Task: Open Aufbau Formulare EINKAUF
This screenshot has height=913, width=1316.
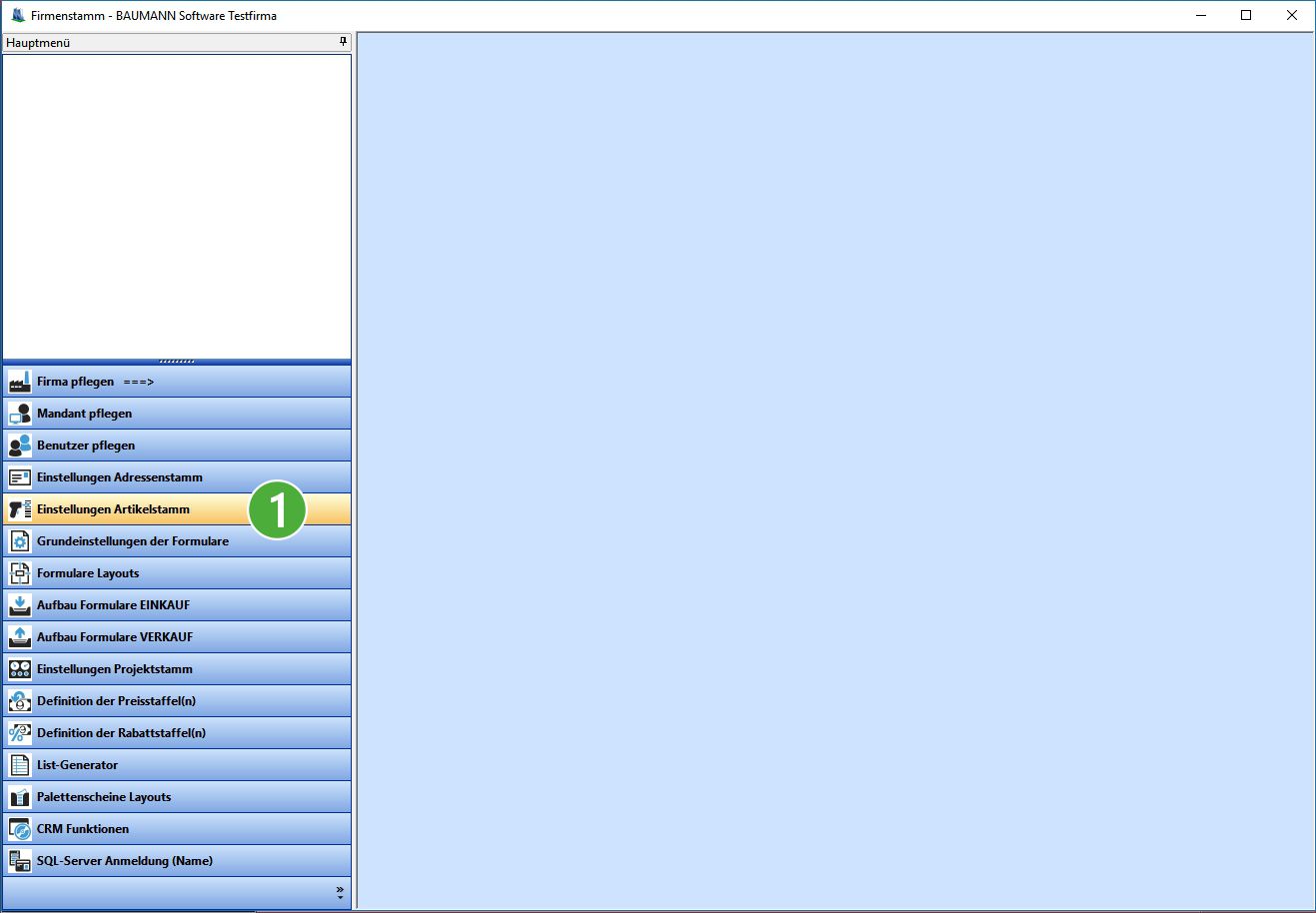Action: pos(177,605)
